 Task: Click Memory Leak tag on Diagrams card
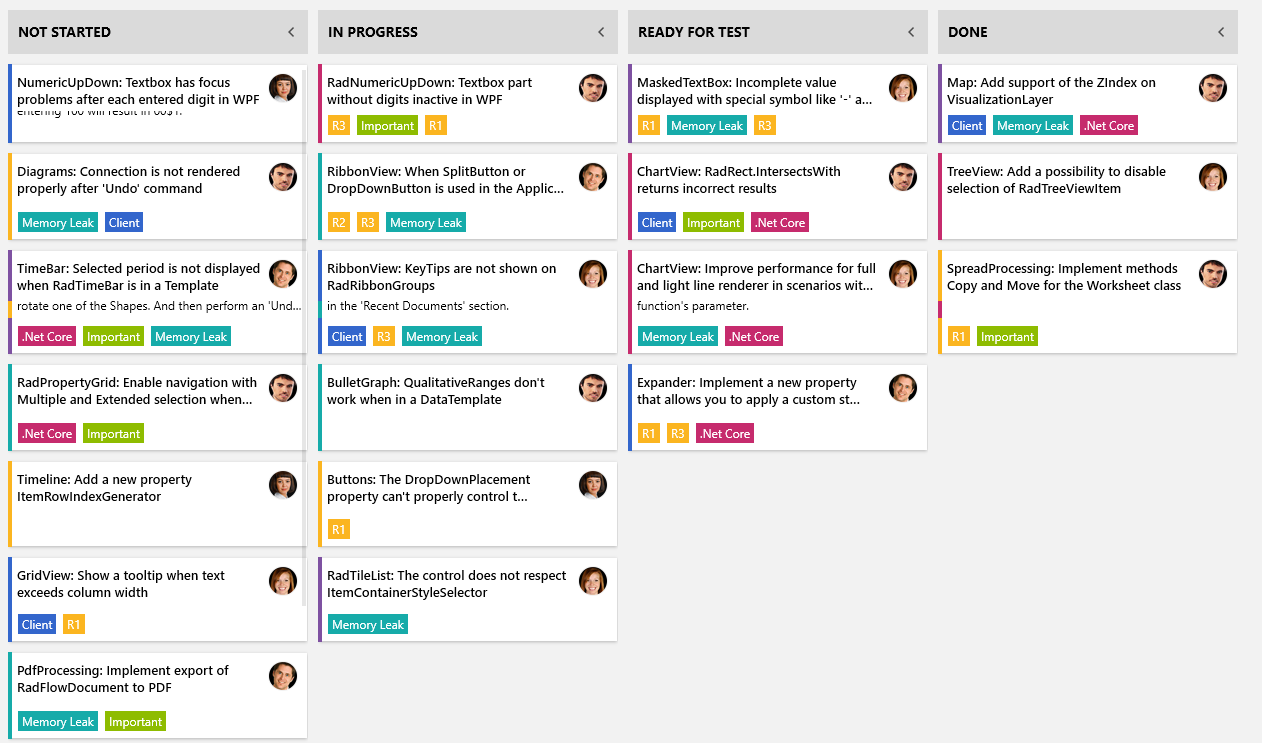(58, 223)
